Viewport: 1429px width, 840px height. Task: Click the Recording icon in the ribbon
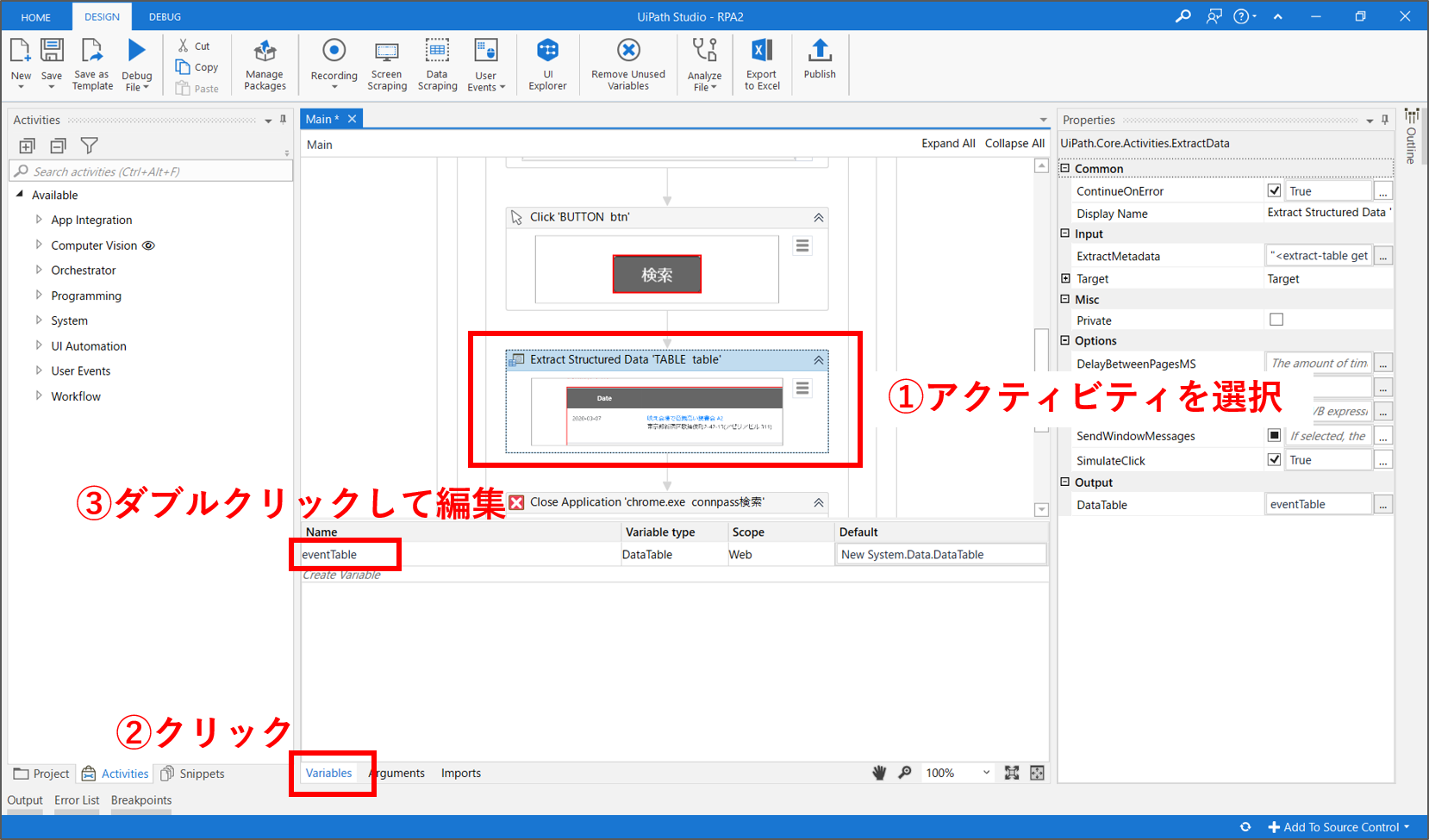tap(334, 52)
